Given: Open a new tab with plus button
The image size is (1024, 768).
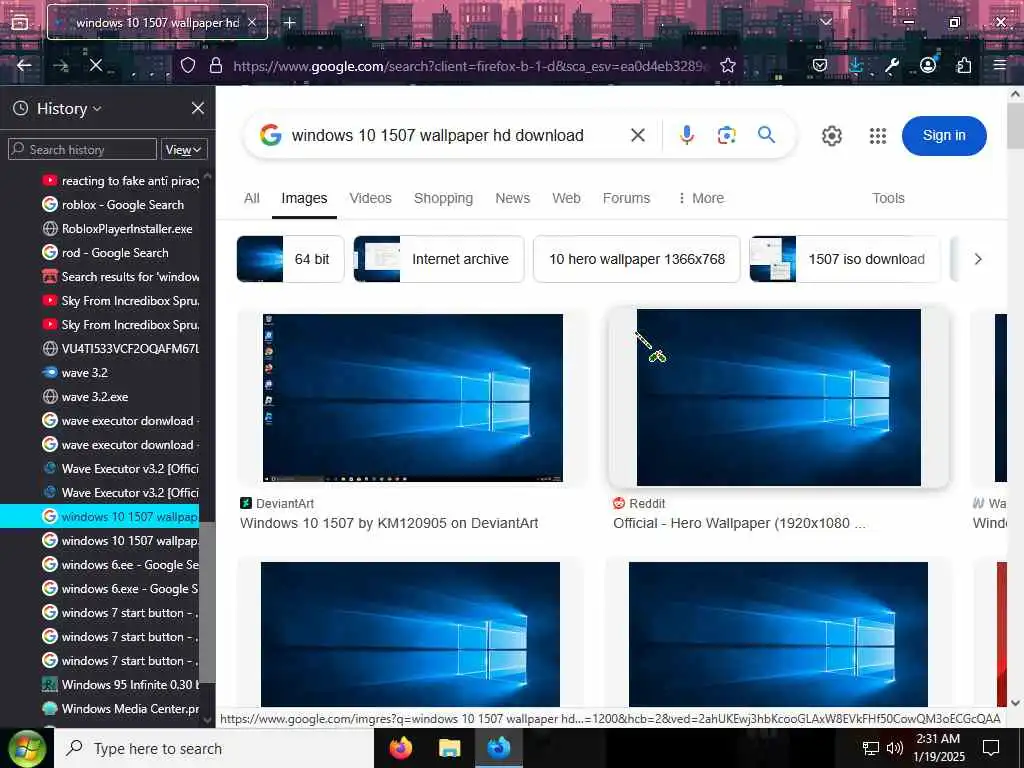Looking at the screenshot, I should 289,22.
